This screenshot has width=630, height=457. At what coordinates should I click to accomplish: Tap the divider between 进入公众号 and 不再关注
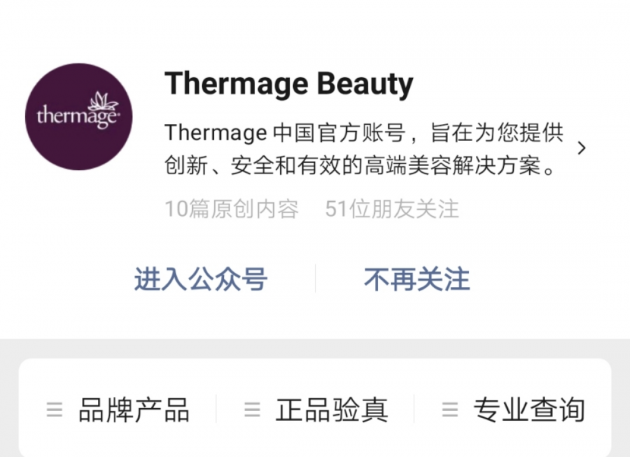click(315, 279)
